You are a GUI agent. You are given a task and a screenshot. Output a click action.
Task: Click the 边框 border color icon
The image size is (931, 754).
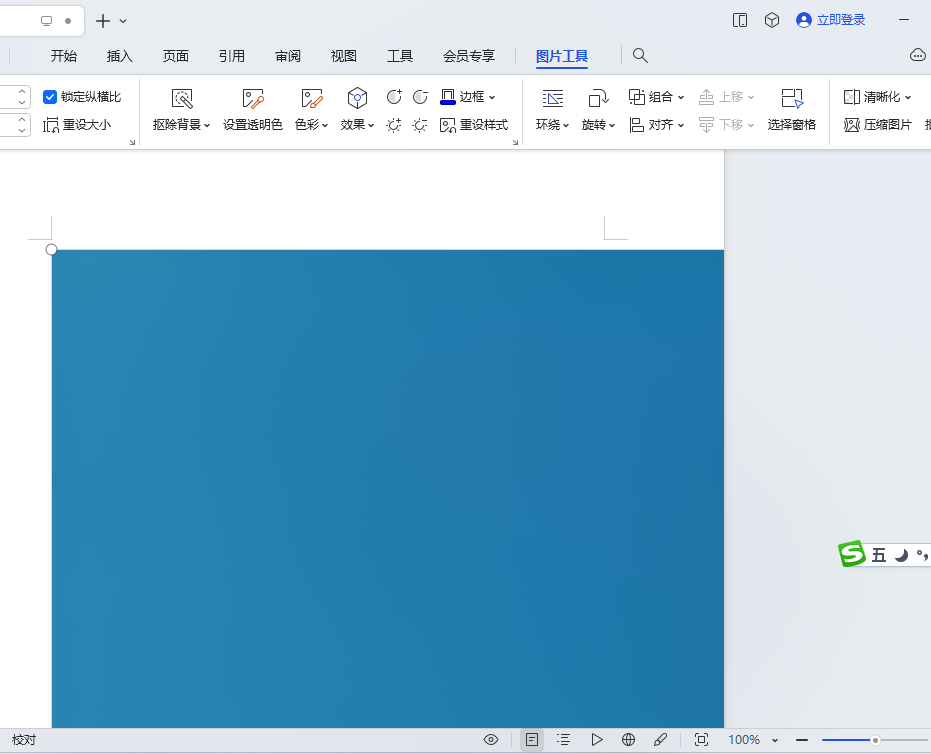(448, 97)
